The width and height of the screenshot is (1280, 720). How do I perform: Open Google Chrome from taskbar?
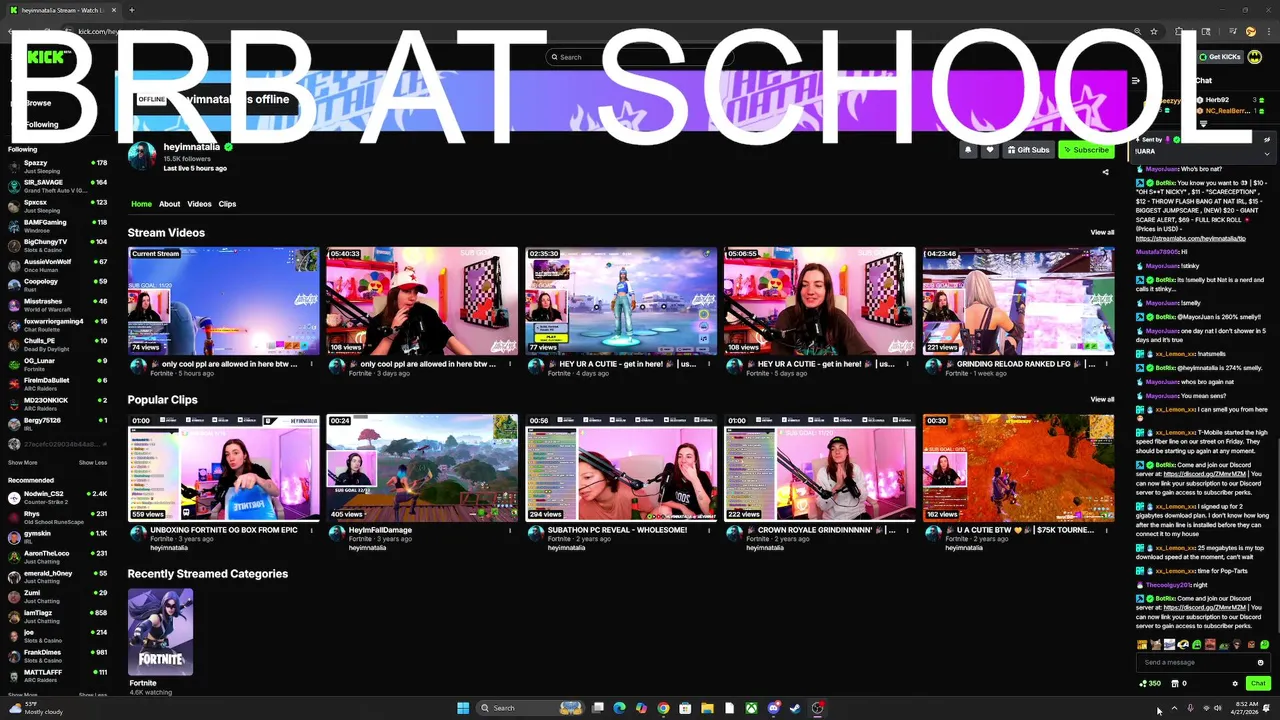click(x=663, y=708)
